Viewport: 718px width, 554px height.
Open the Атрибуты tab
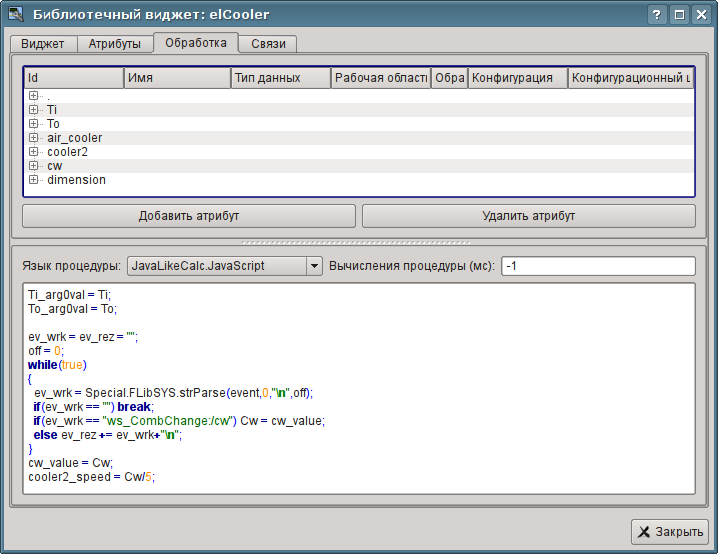115,44
